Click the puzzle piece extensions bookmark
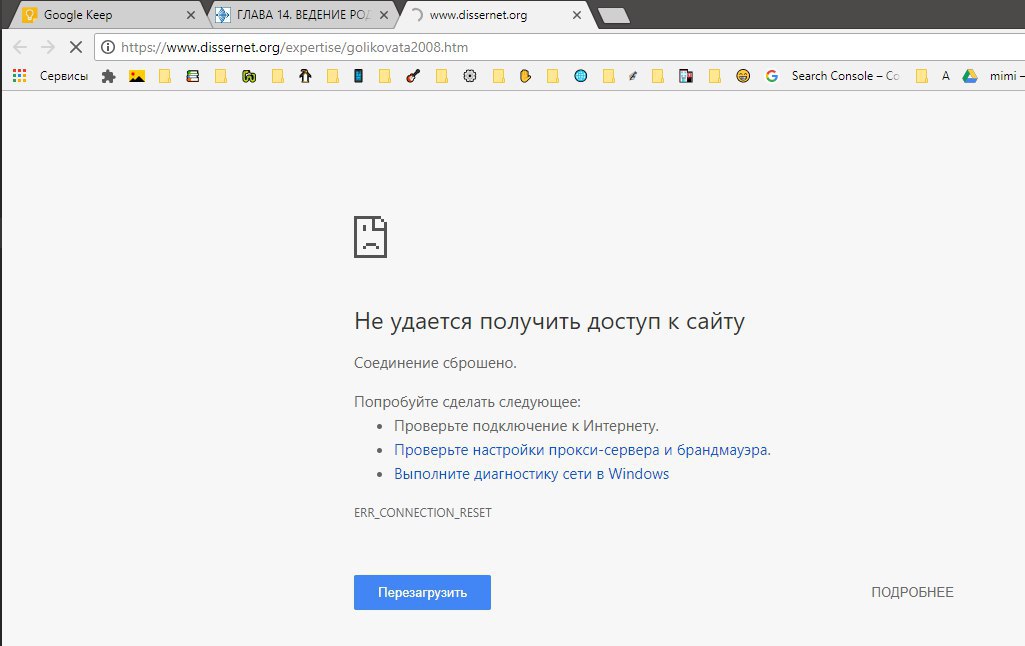This screenshot has height=646, width=1025. 109,76
